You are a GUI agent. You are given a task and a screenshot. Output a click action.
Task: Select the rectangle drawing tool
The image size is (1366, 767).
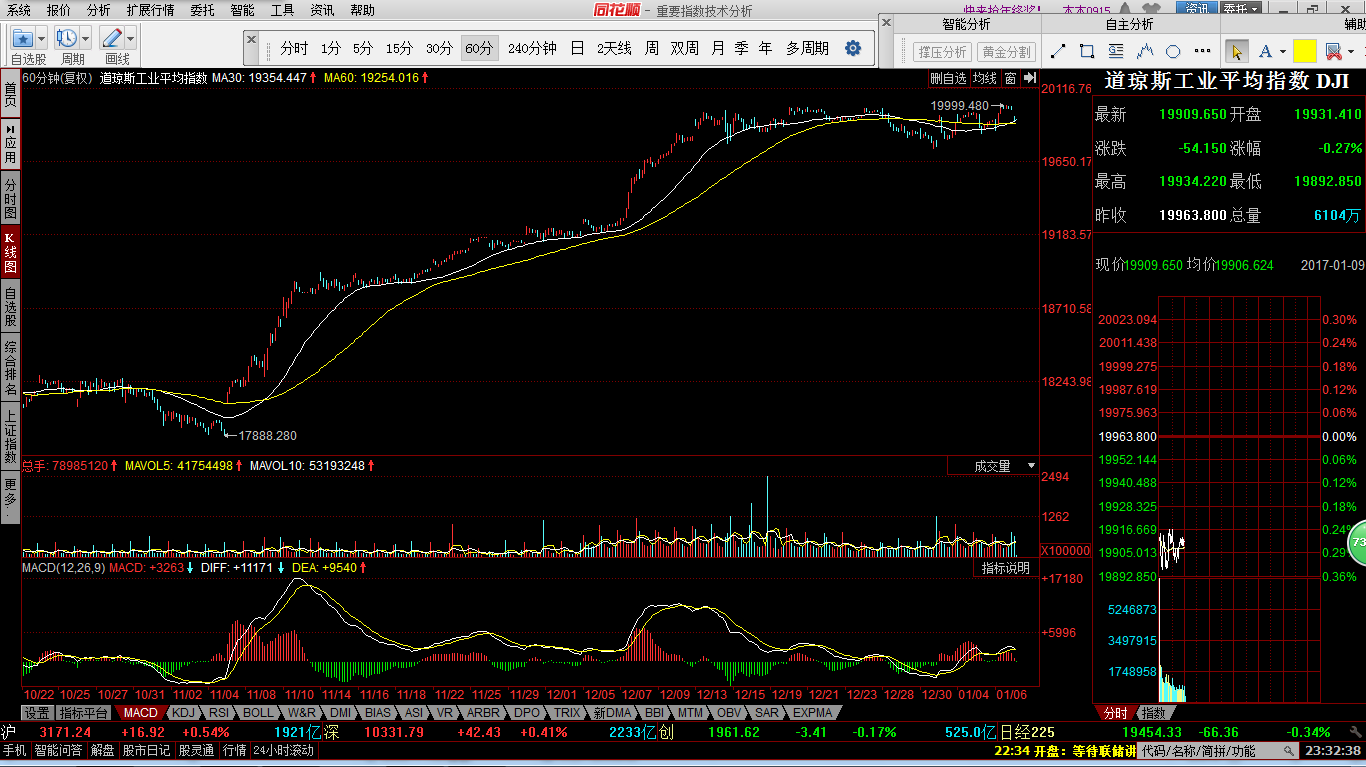(1087, 51)
